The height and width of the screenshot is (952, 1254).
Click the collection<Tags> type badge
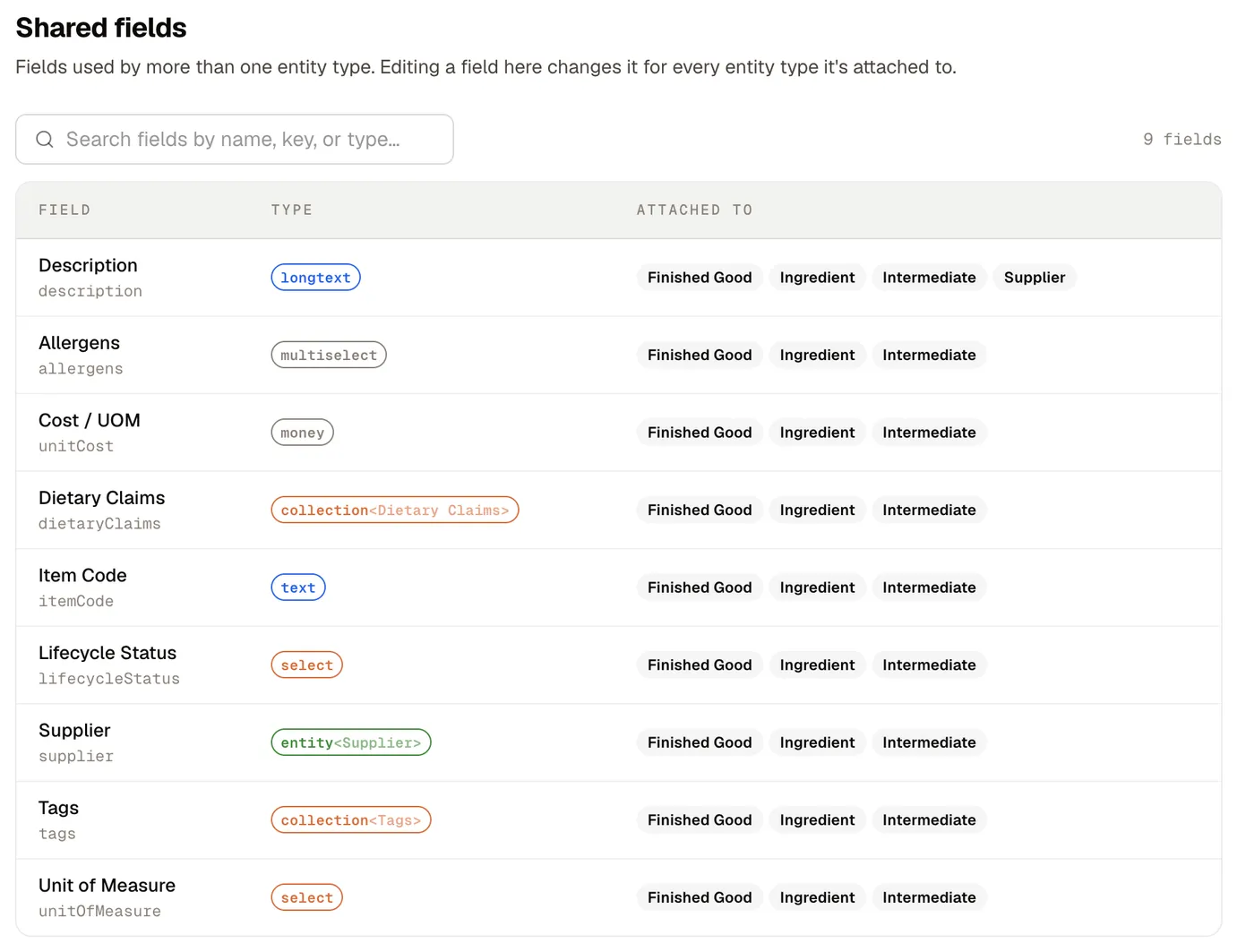coord(351,819)
